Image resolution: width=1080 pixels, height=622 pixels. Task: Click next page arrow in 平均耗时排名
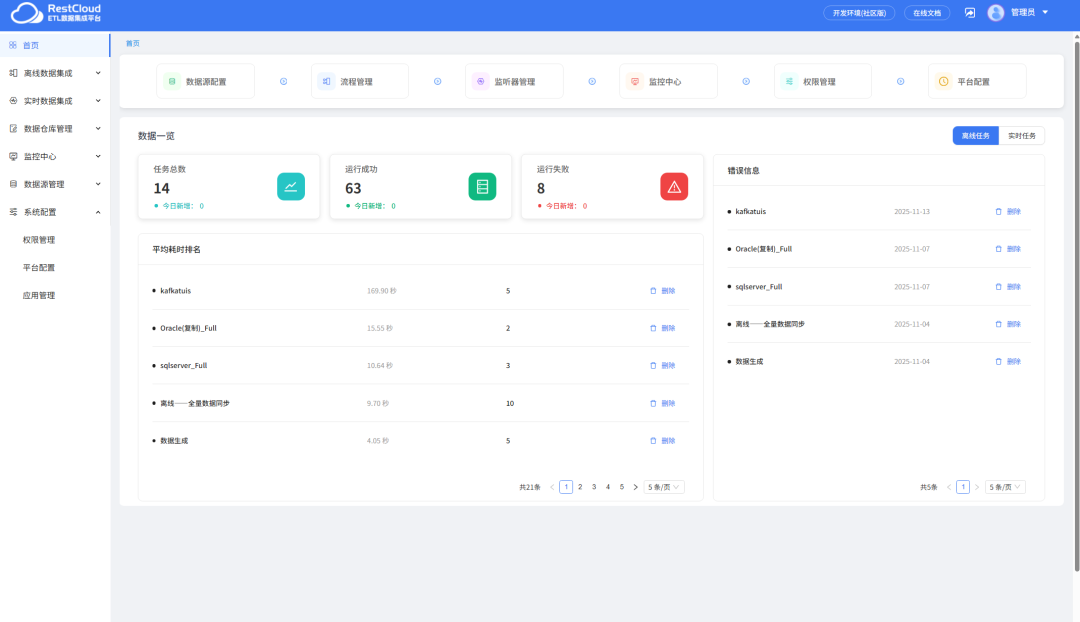tap(635, 487)
